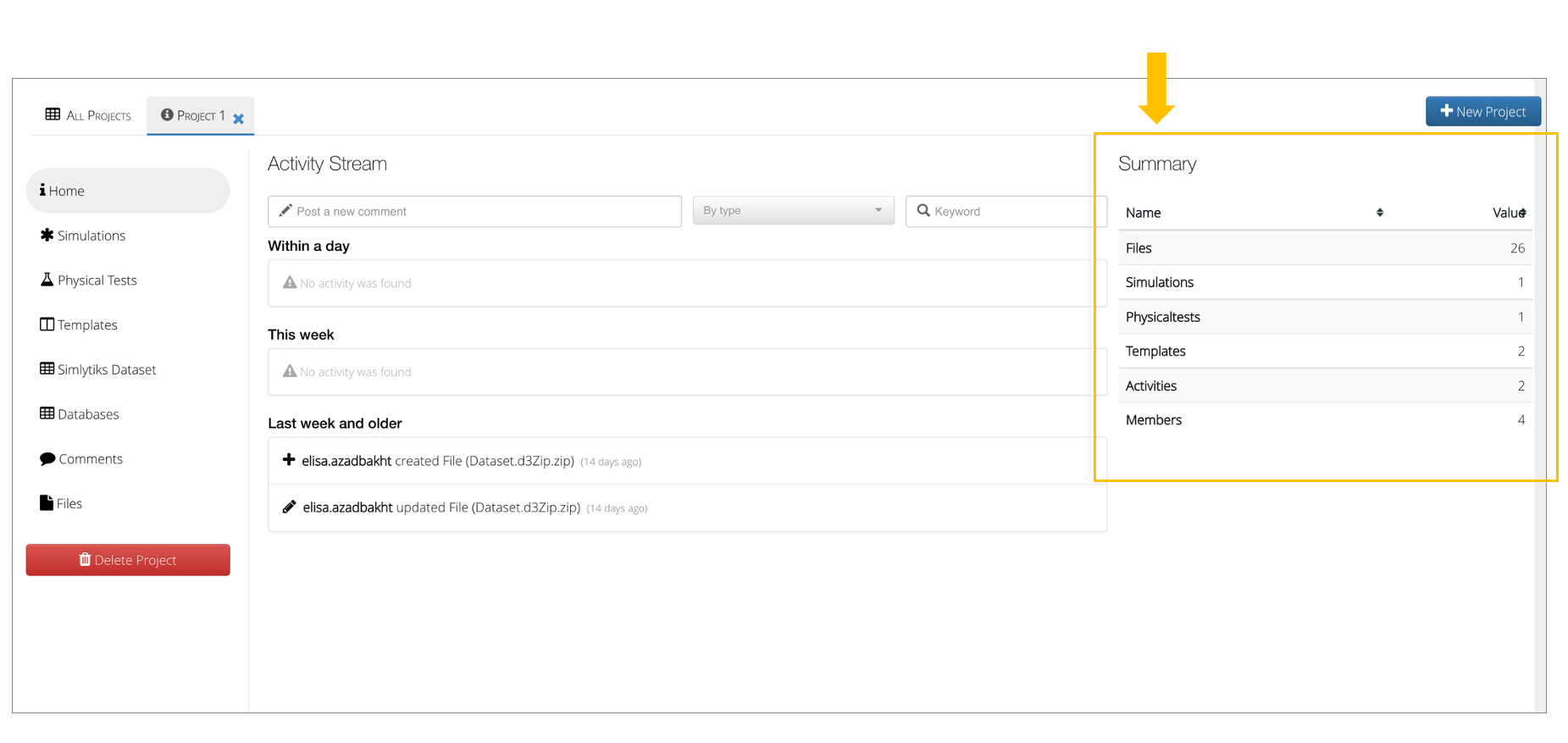The width and height of the screenshot is (1568, 743).
Task: Focus the Keyword search field
Action: pyautogui.click(x=1008, y=212)
